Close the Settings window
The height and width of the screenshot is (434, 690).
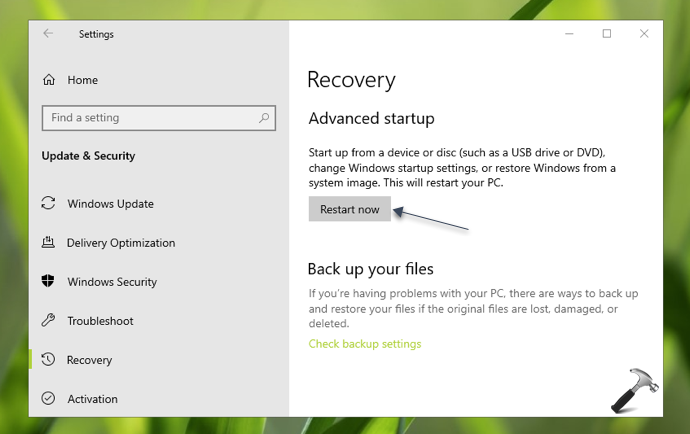coord(644,33)
